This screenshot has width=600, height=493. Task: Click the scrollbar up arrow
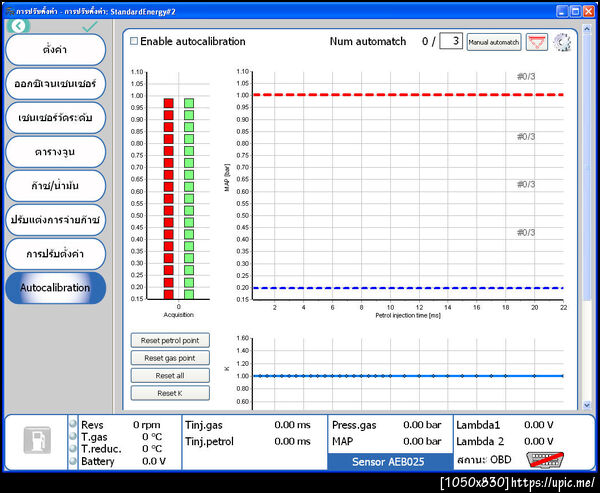[587, 29]
